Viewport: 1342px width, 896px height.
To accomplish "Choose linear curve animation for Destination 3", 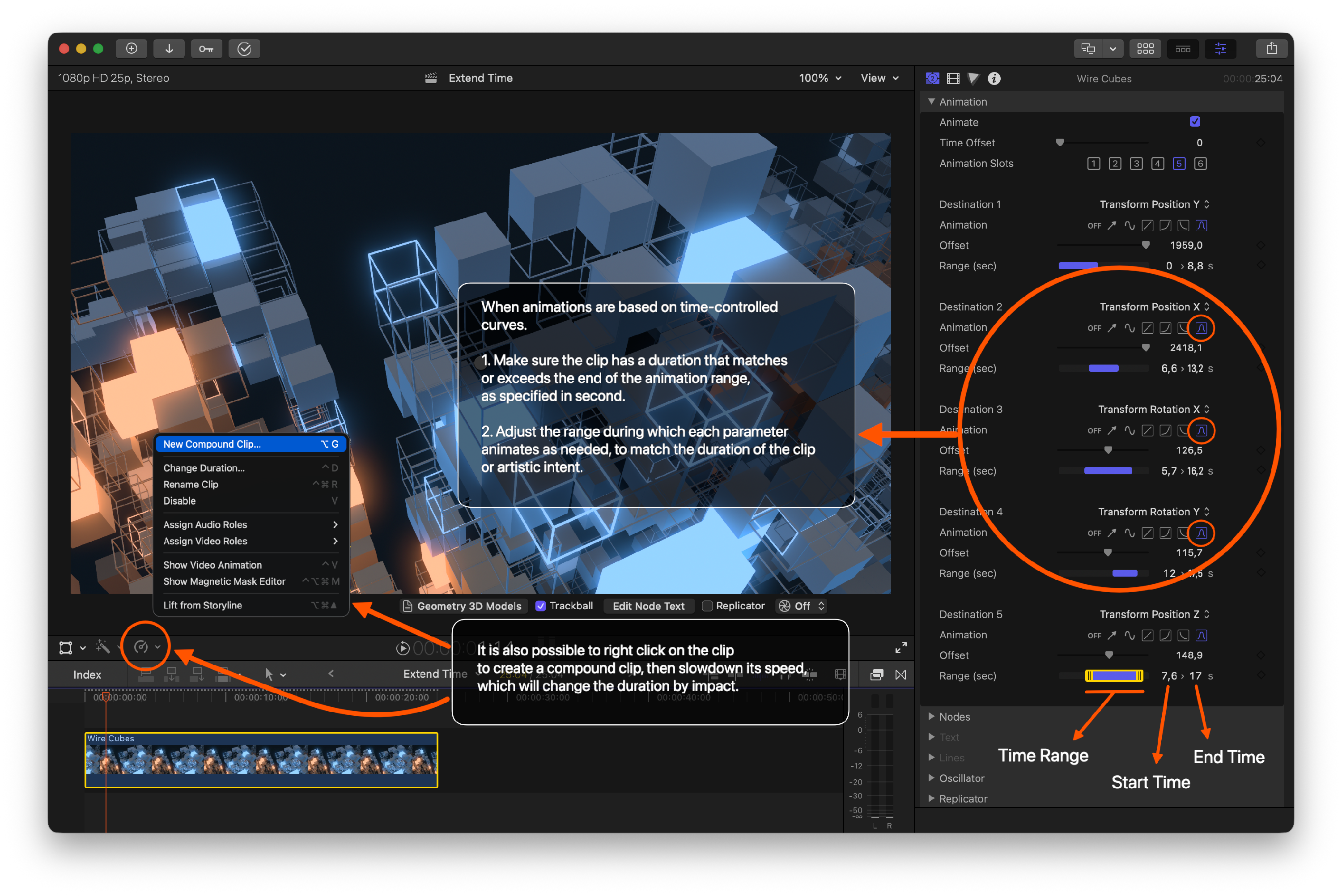I will tap(1147, 430).
